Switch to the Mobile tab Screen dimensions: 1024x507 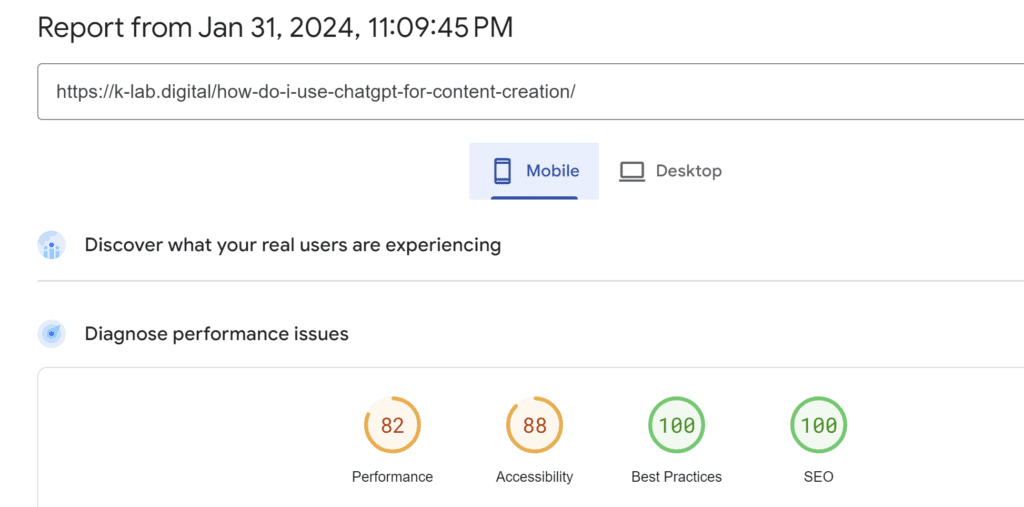pyautogui.click(x=534, y=171)
